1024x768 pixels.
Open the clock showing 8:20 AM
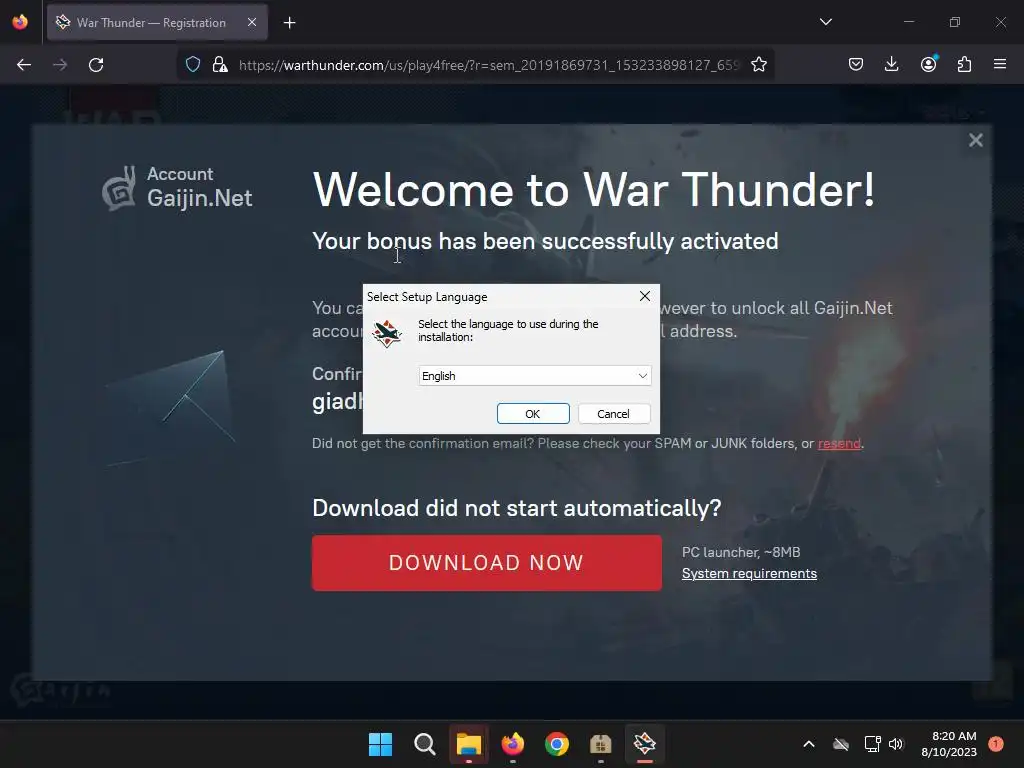[949, 744]
